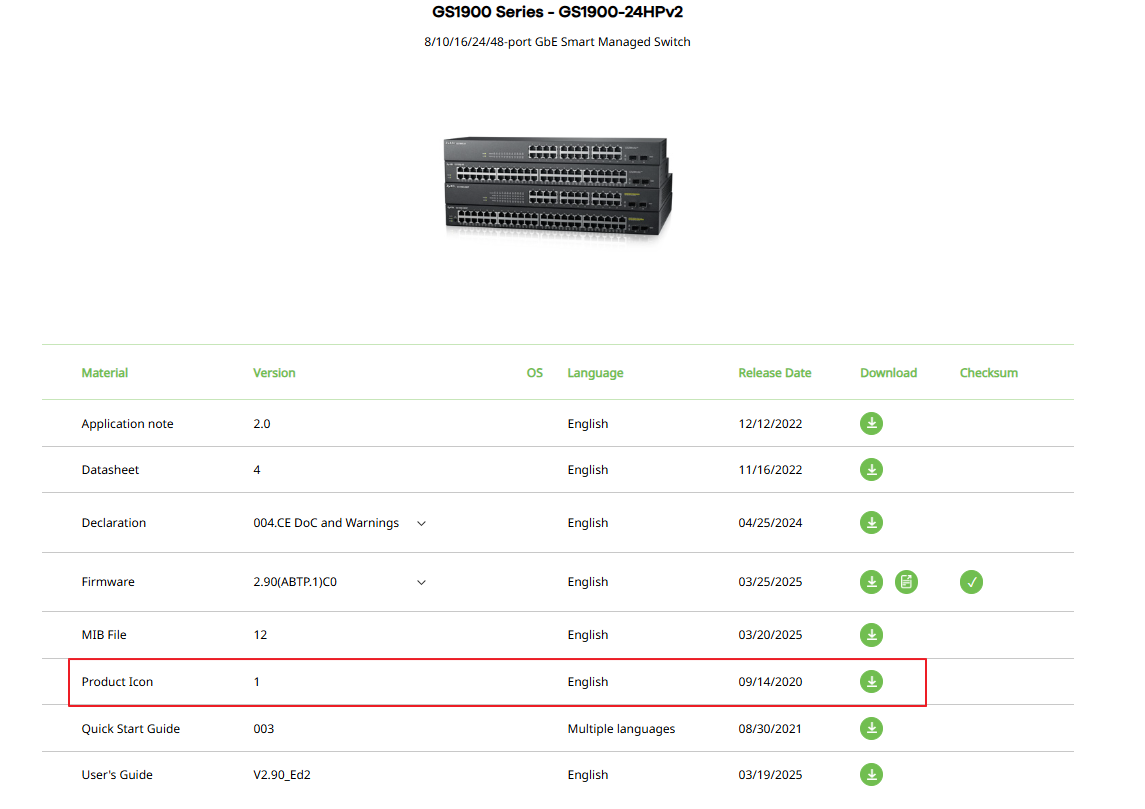Click the Multiple languages cell

click(621, 729)
